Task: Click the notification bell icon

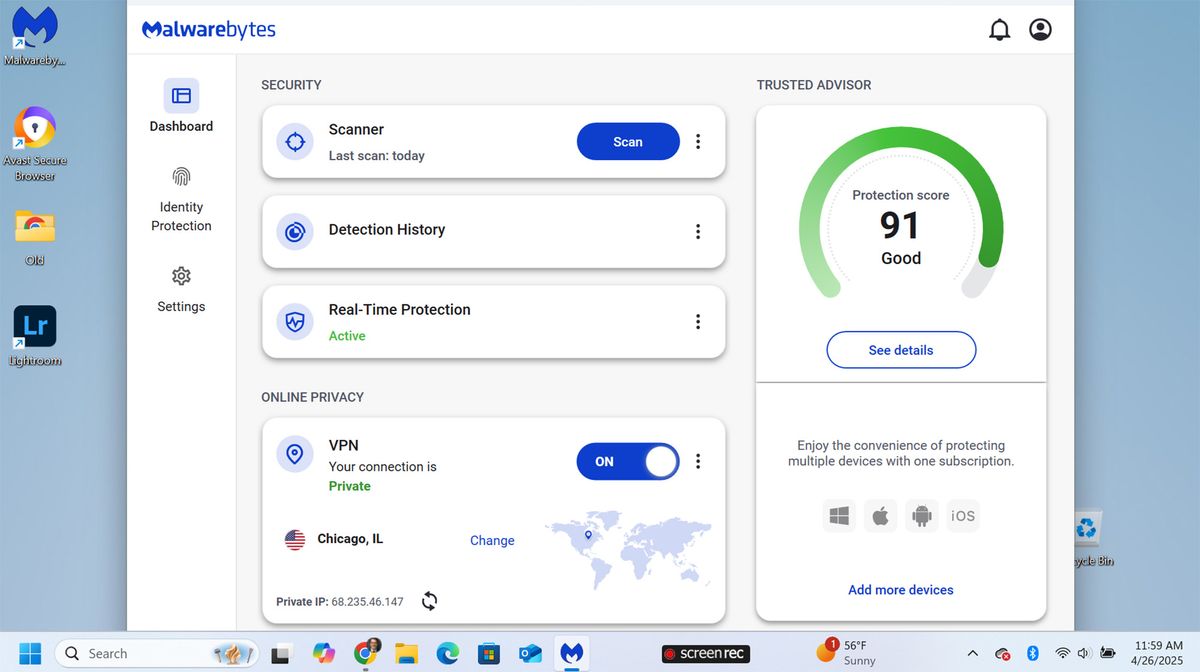Action: [x=999, y=30]
